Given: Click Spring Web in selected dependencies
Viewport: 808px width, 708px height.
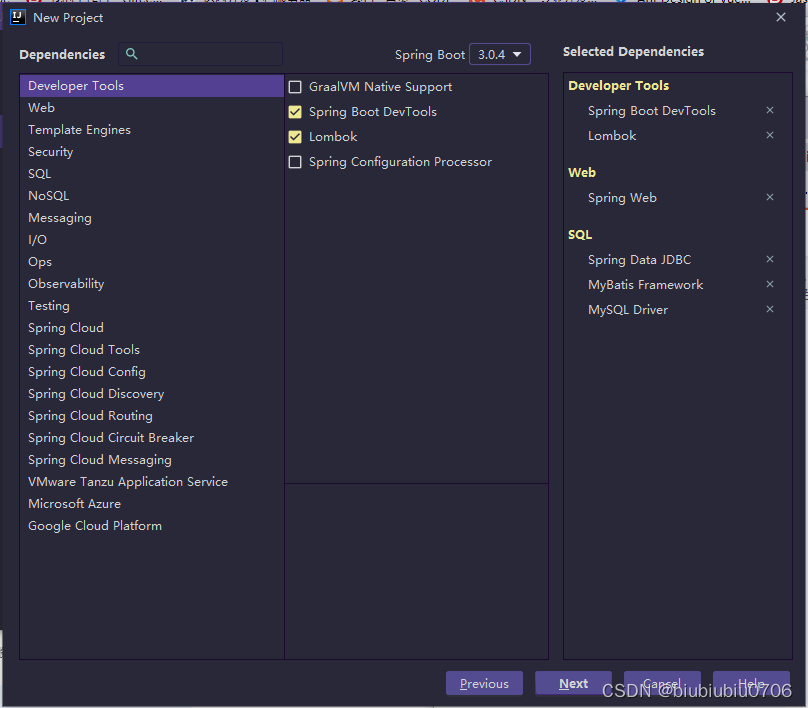Looking at the screenshot, I should tap(622, 198).
